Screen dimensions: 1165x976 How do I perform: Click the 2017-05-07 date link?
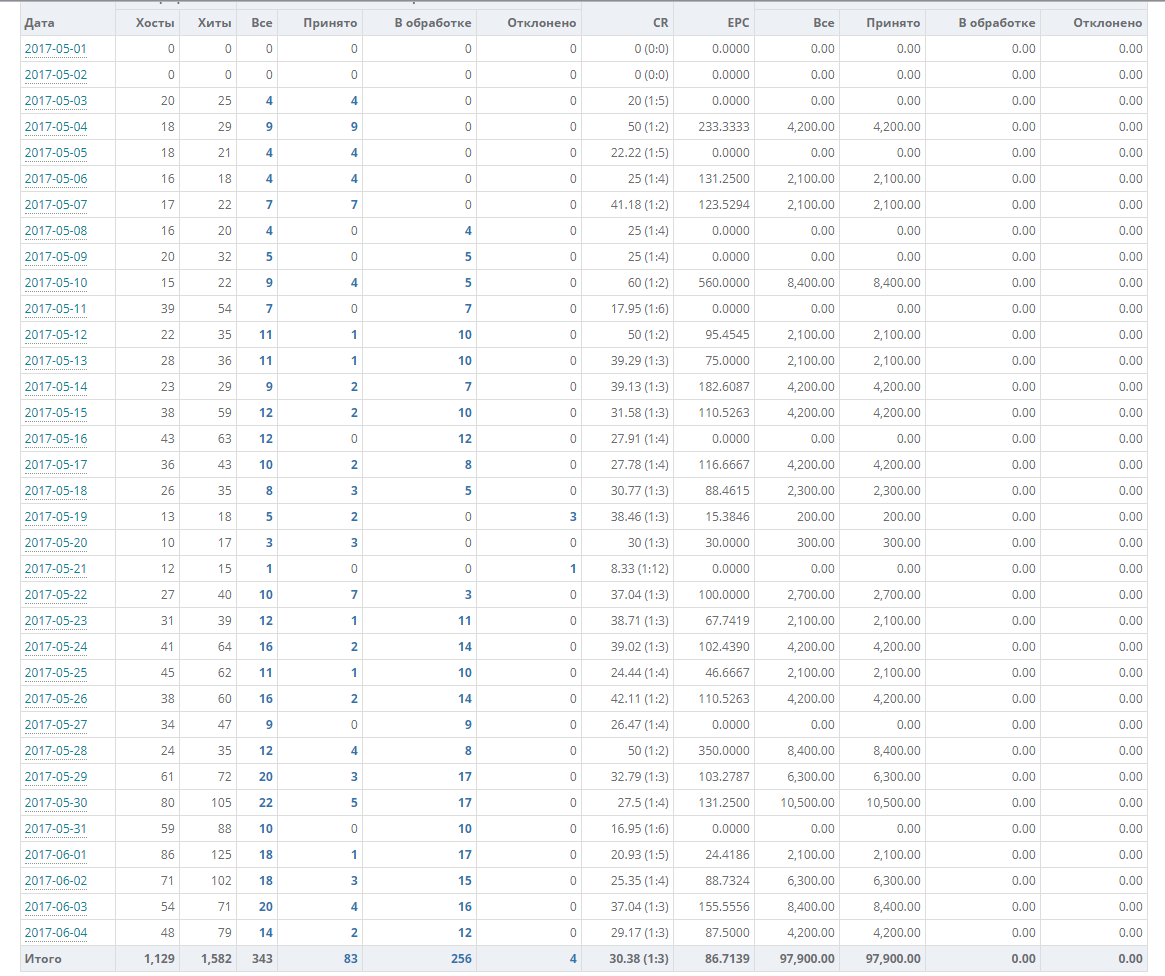click(56, 205)
